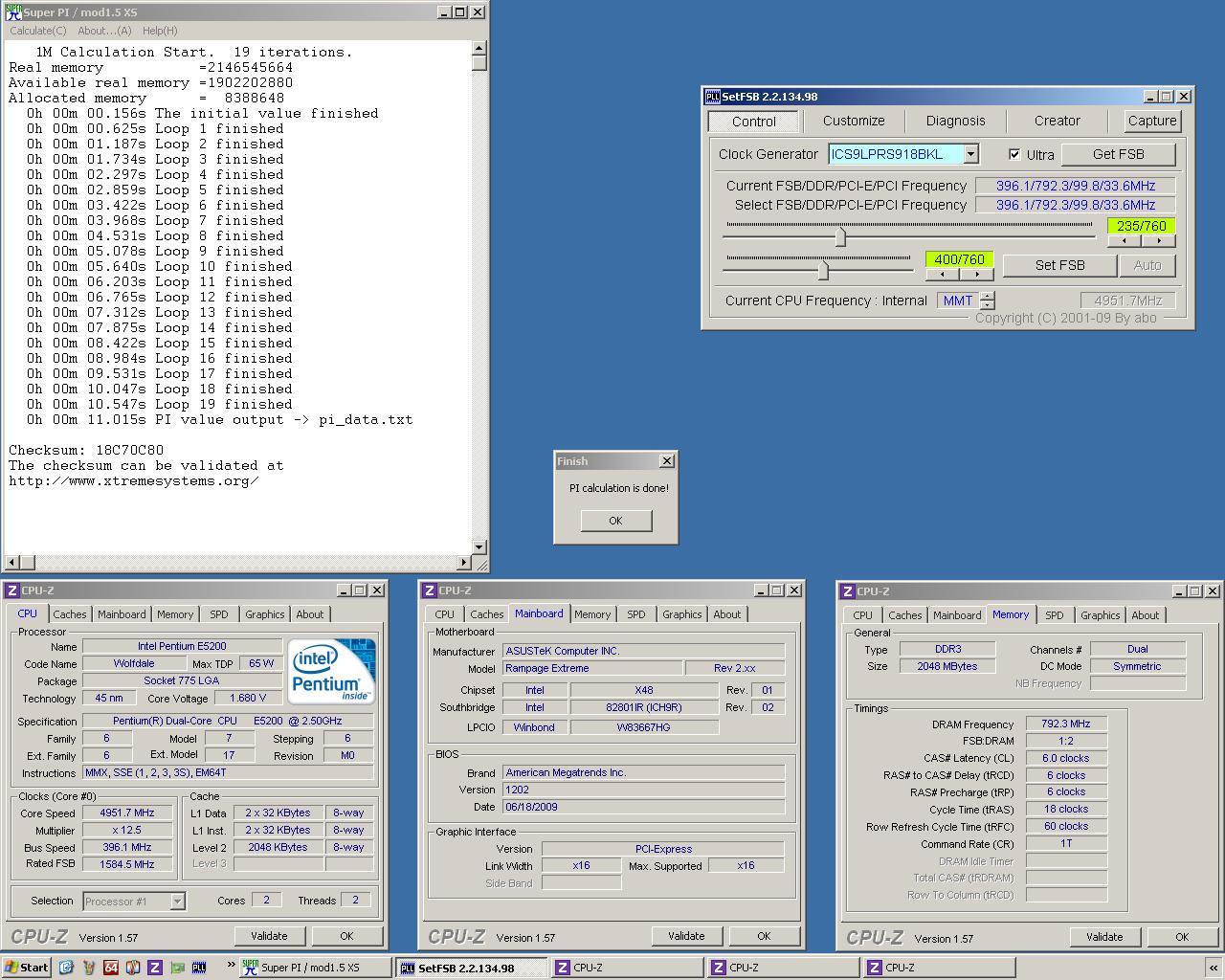Open SPD tab in CPU-Z CPU window
The height and width of the screenshot is (980, 1225).
click(219, 614)
